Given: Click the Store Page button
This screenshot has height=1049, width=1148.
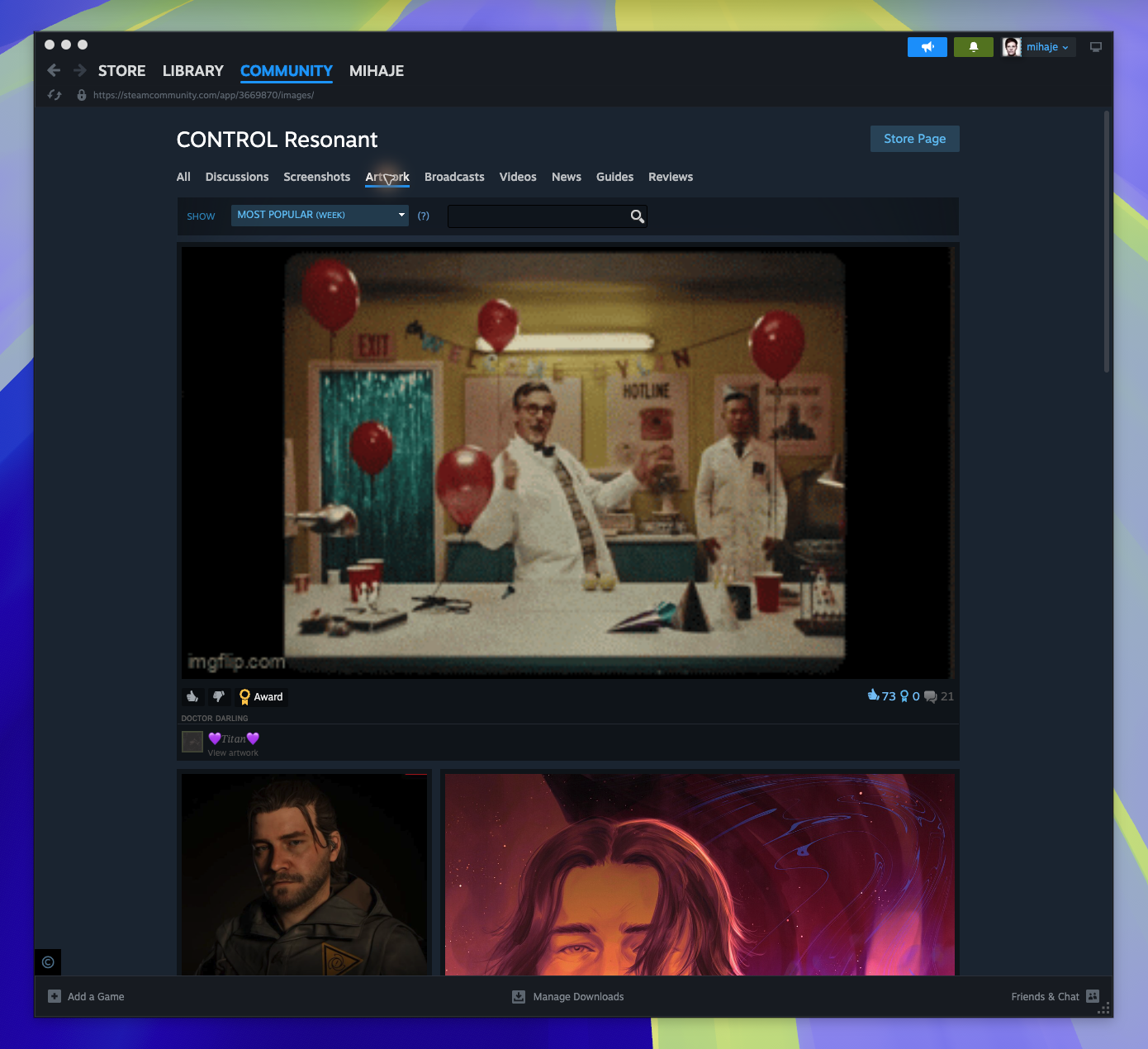Looking at the screenshot, I should [915, 139].
